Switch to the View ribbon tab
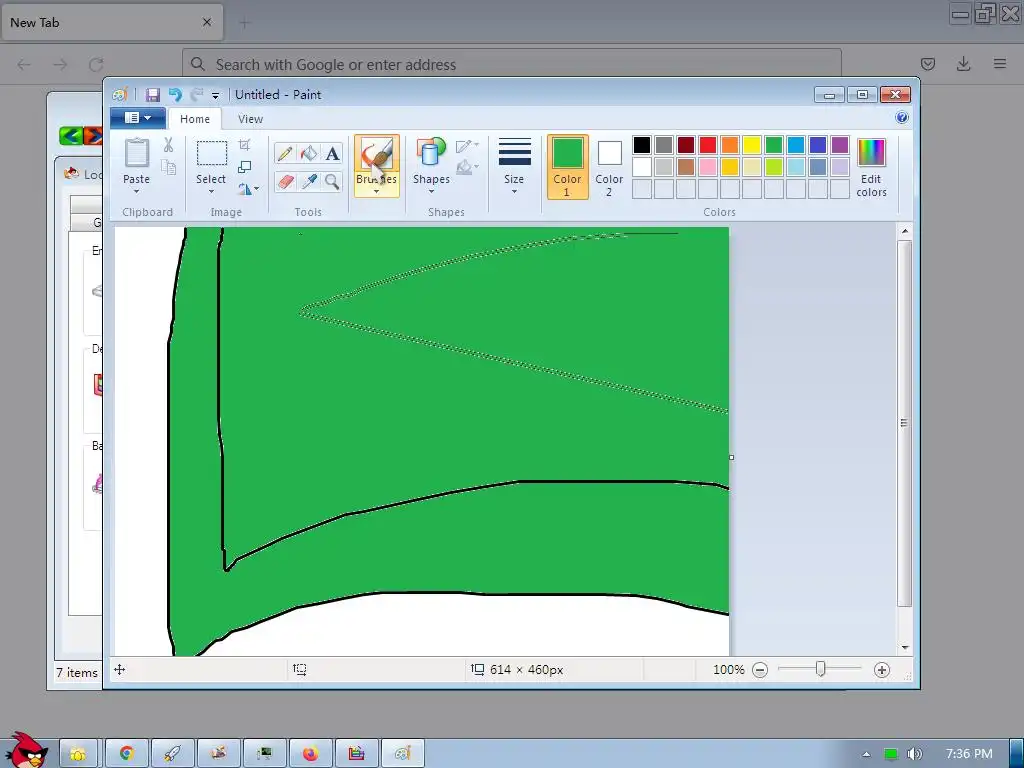1024x768 pixels. coord(250,119)
